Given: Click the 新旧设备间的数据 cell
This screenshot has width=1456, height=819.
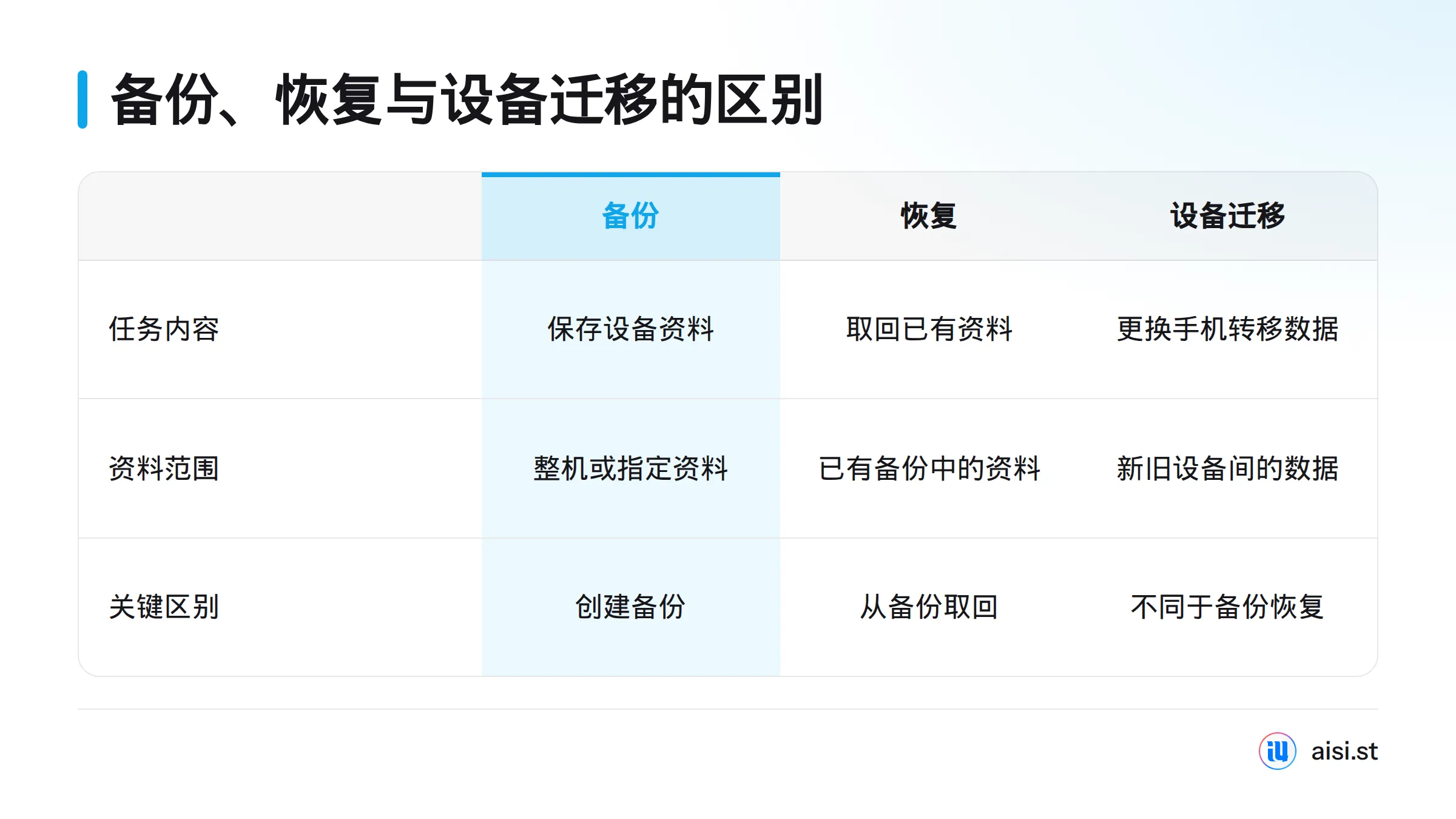Looking at the screenshot, I should point(1227,468).
